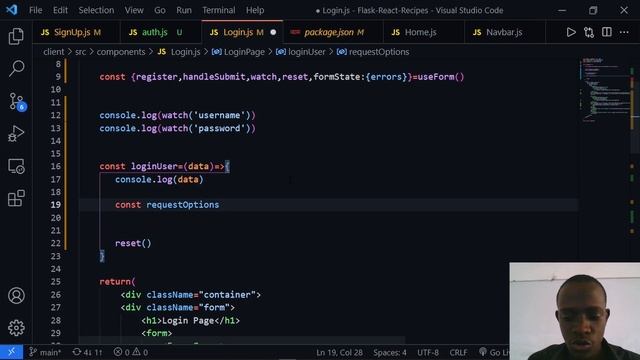Change file encoding UTF-8
The height and width of the screenshot is (360, 640).
(428, 352)
